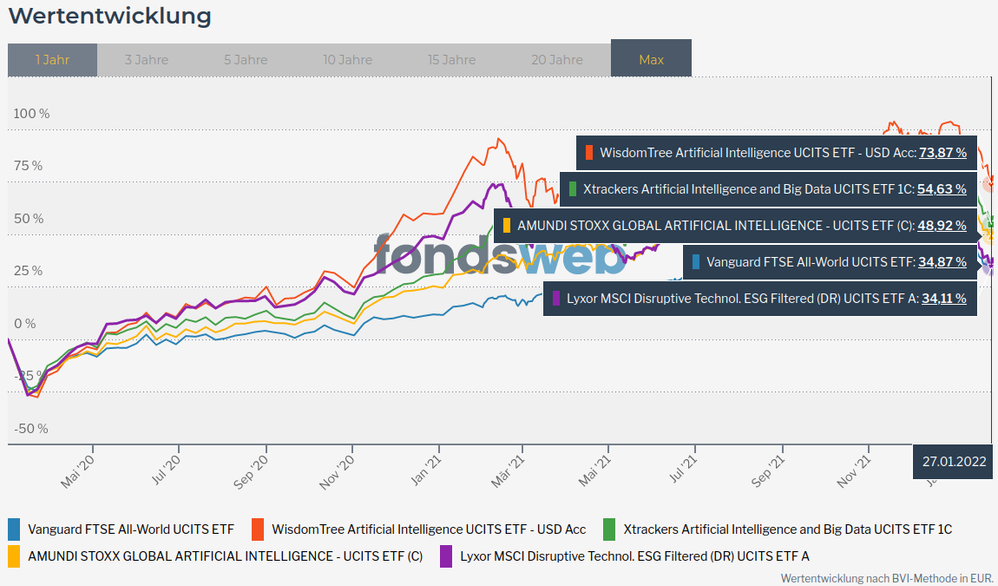Screen dimensions: 998x586
Task: Click AMUNDI 48,92 % tooltip value
Action: pos(941,226)
